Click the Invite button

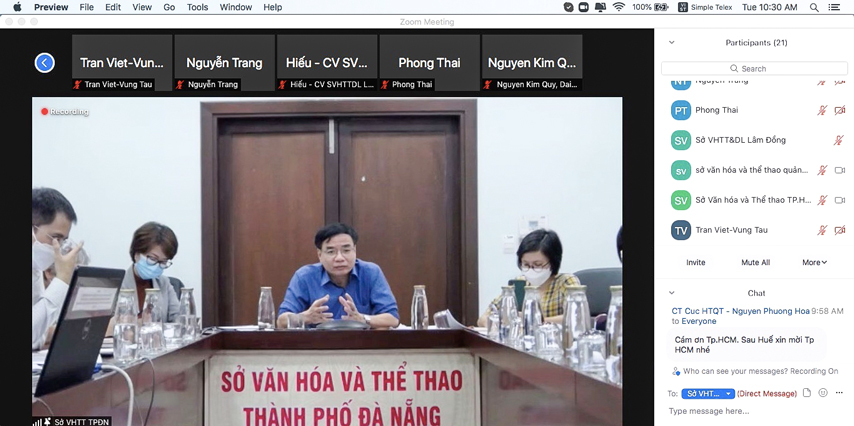click(x=696, y=263)
